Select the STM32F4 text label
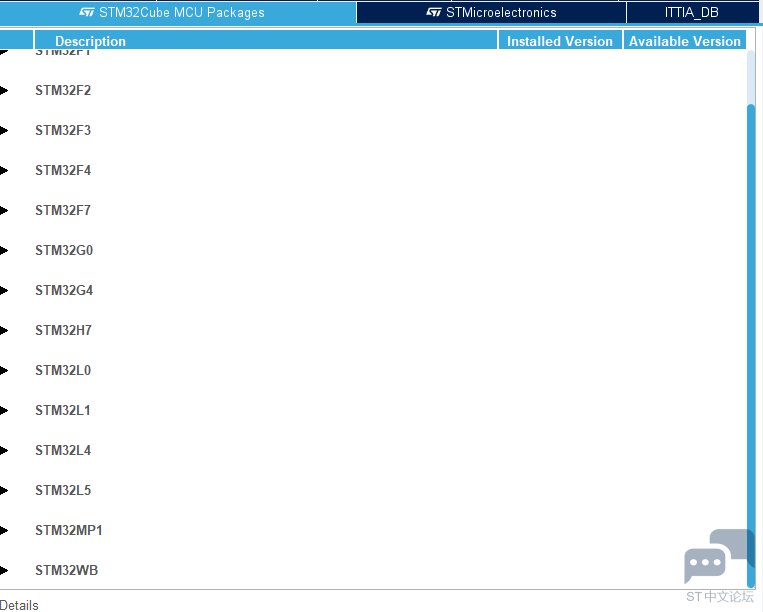Viewport: 763px width, 612px height. (x=63, y=170)
